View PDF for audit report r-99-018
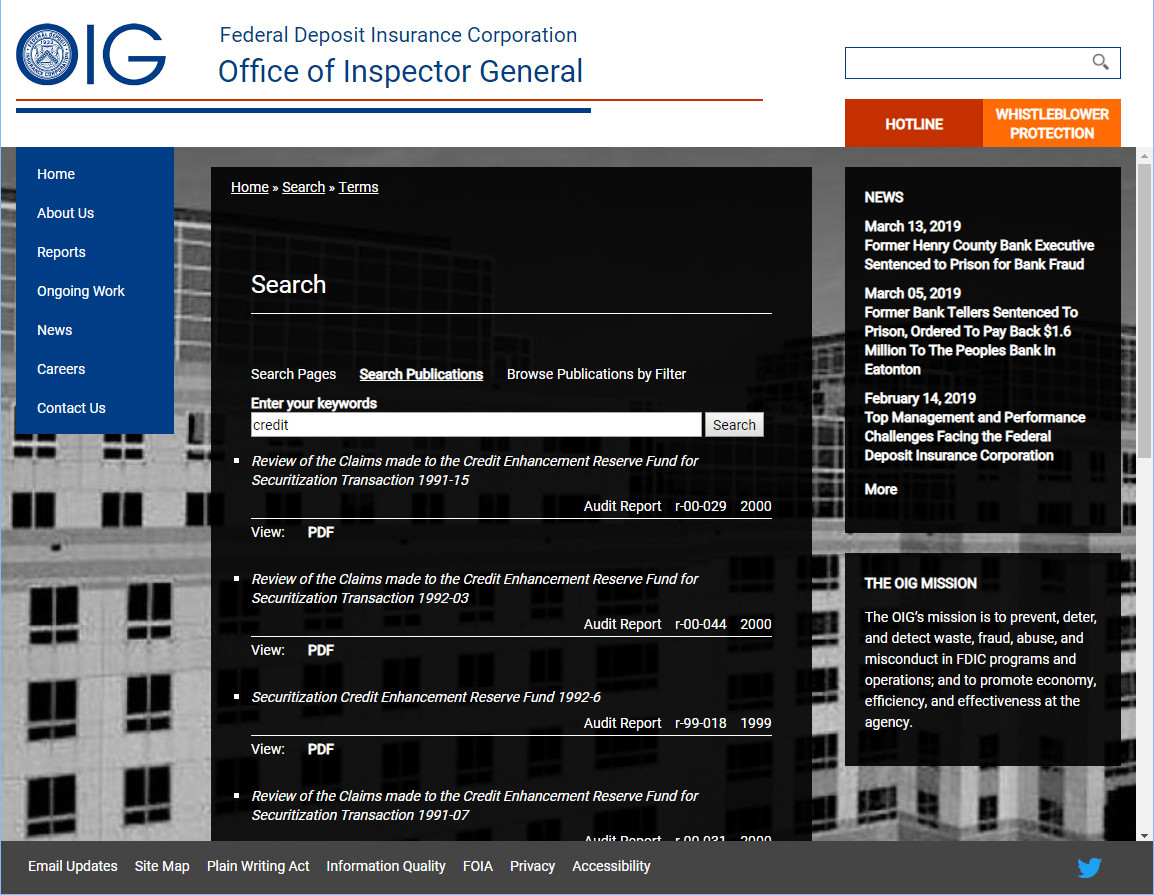The height and width of the screenshot is (895, 1154). [x=321, y=749]
